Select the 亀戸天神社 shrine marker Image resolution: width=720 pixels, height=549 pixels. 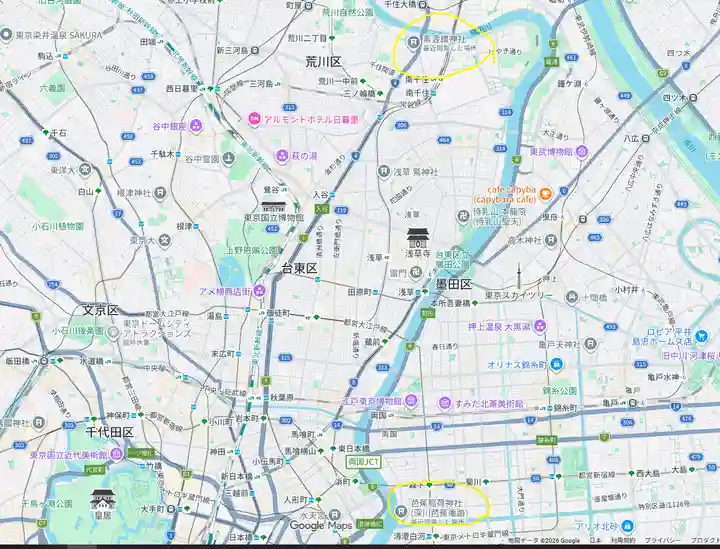591,344
